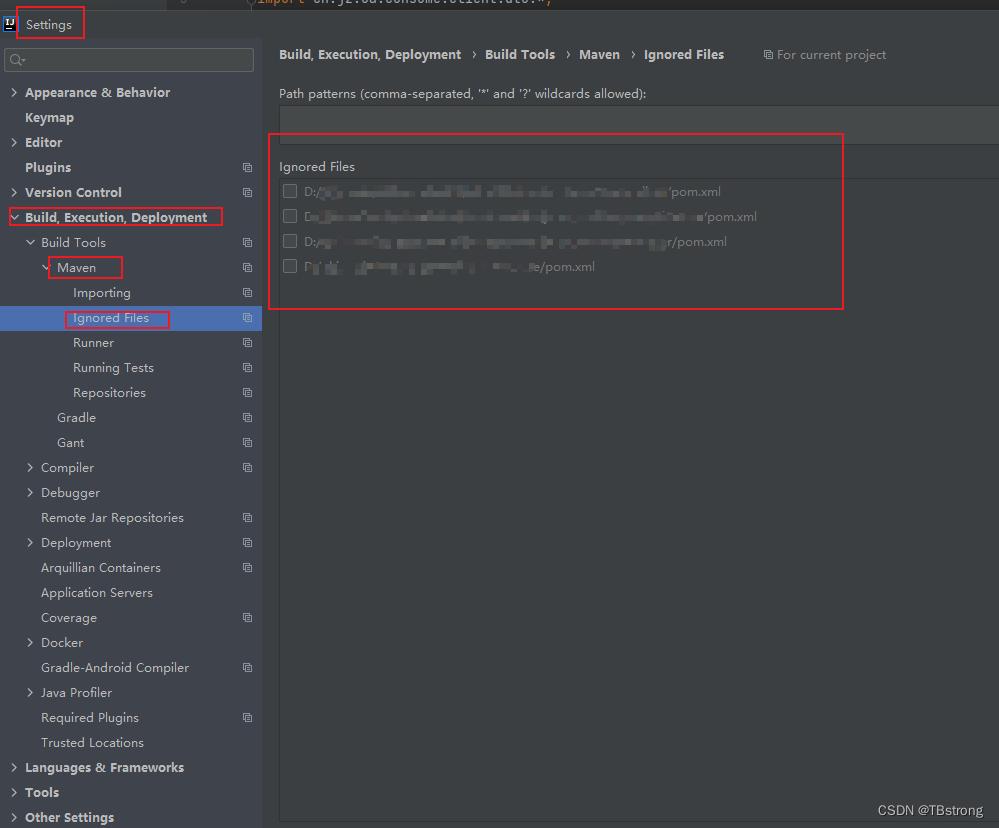The width and height of the screenshot is (999, 828).
Task: Collapse the Build Tools node
Action: click(x=30, y=243)
